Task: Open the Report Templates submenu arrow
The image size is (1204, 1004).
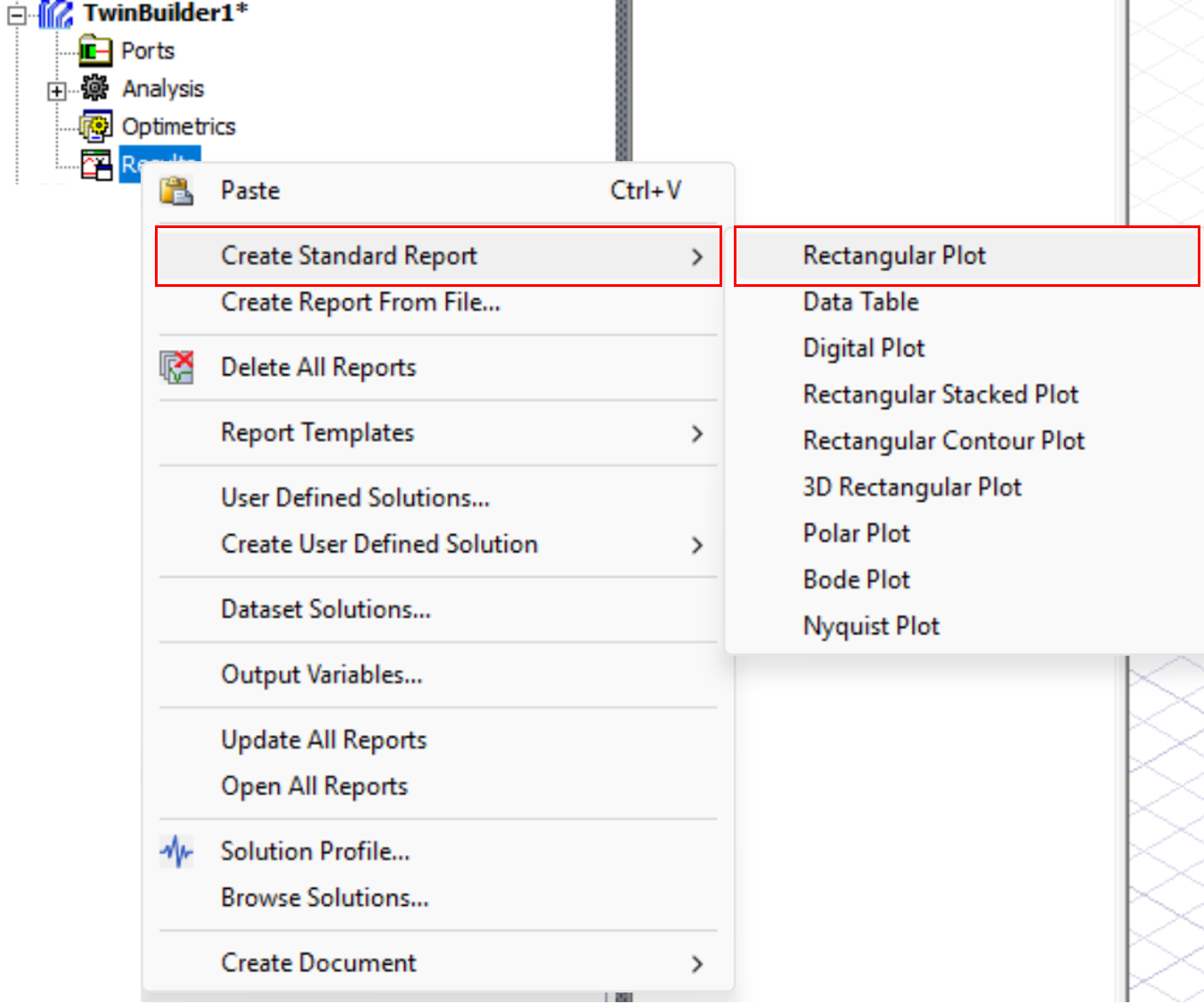Action: click(x=697, y=434)
